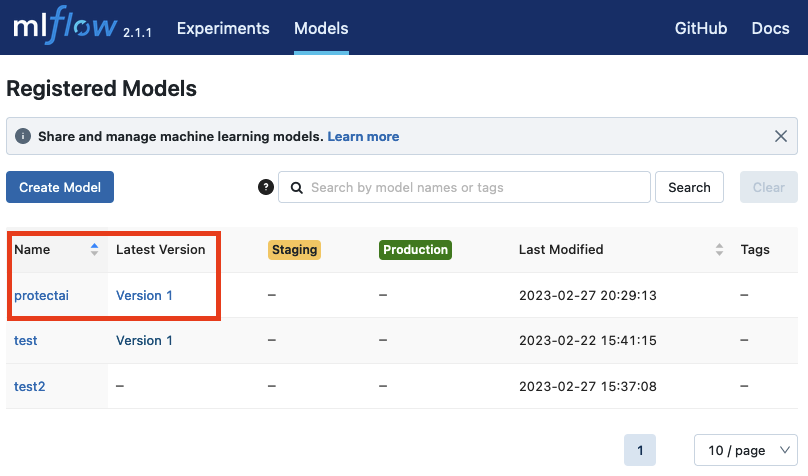Switch to the Models tab
Viewport: 808px width, 476px height.
321,28
